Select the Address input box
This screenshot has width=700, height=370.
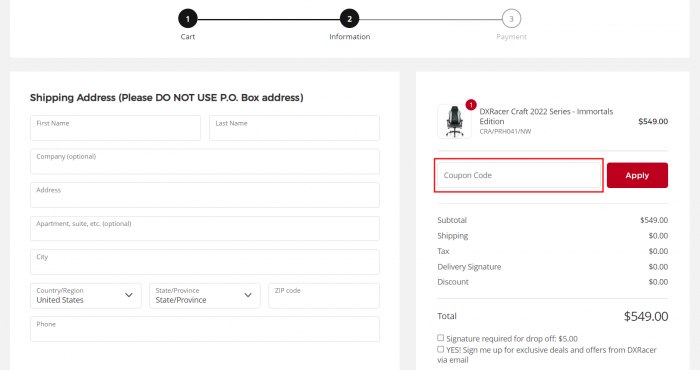205,195
